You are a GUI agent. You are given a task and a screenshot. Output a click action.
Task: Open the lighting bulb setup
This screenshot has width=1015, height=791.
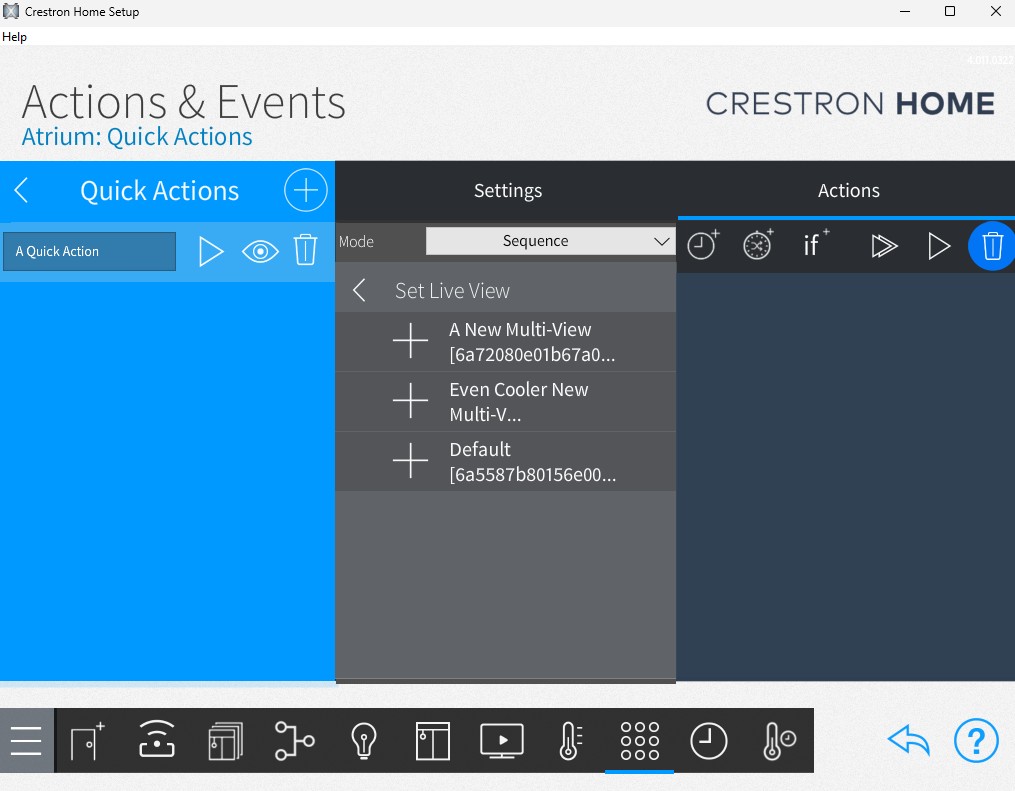click(x=364, y=741)
